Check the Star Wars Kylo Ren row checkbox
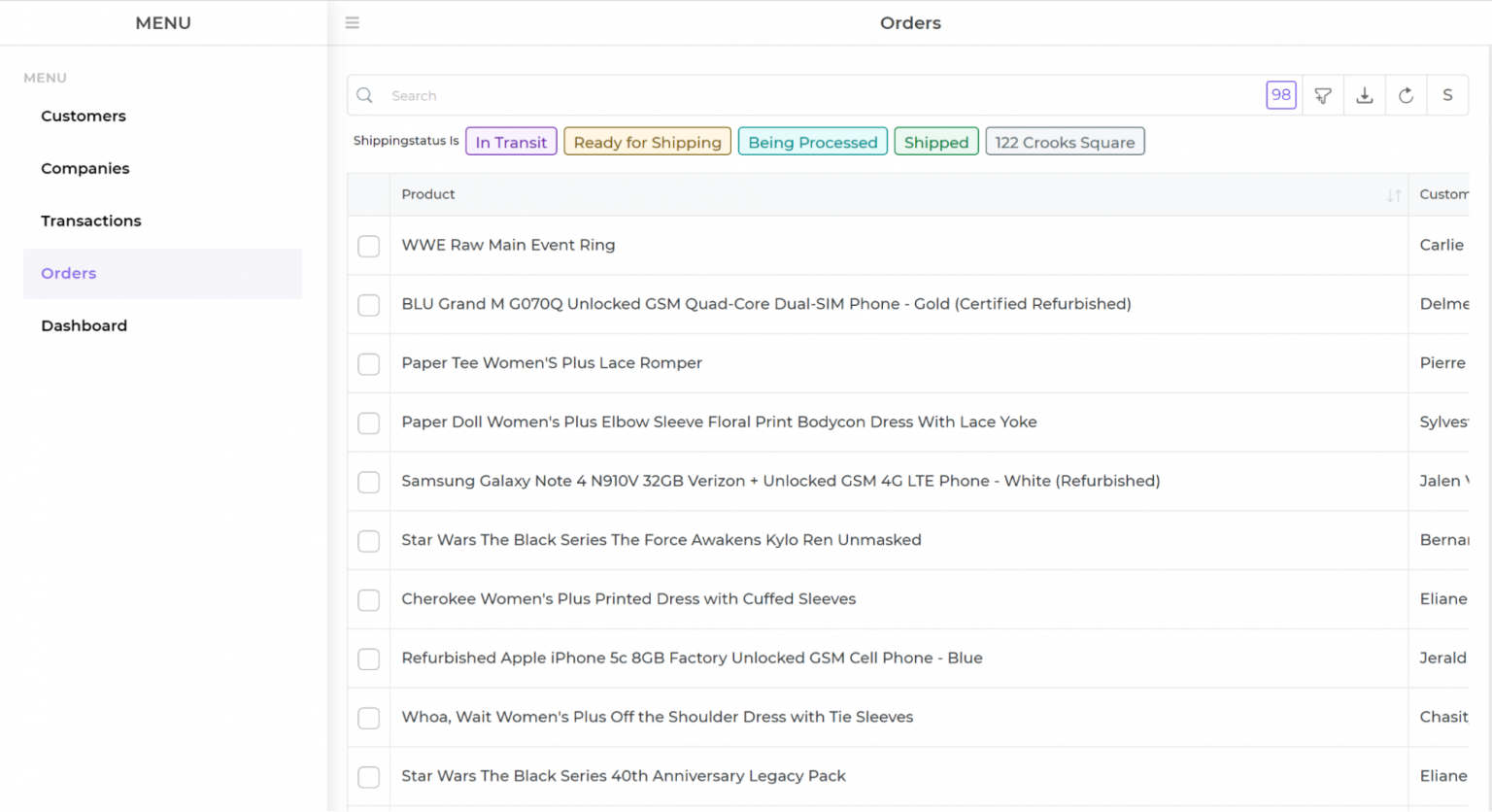This screenshot has width=1492, height=812. tap(368, 541)
